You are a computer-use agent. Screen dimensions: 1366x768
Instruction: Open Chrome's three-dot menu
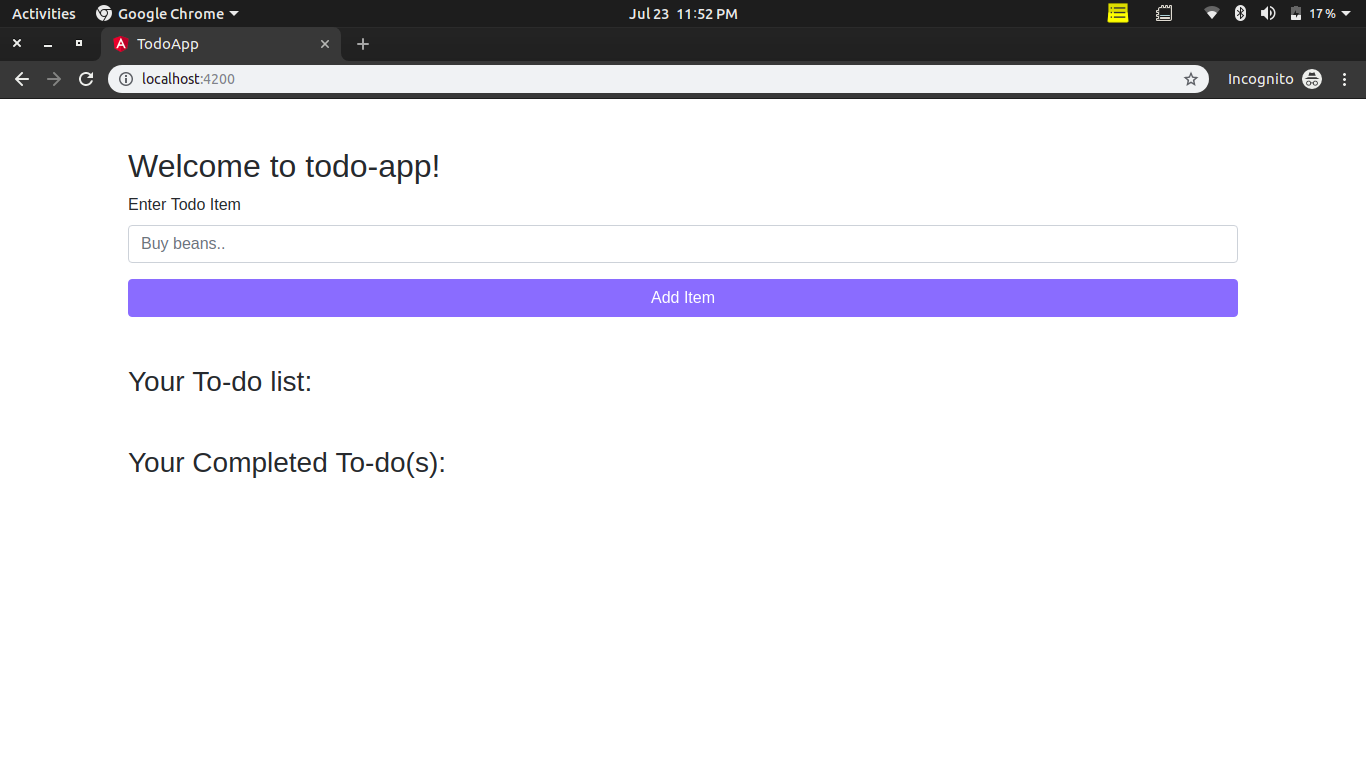1344,79
